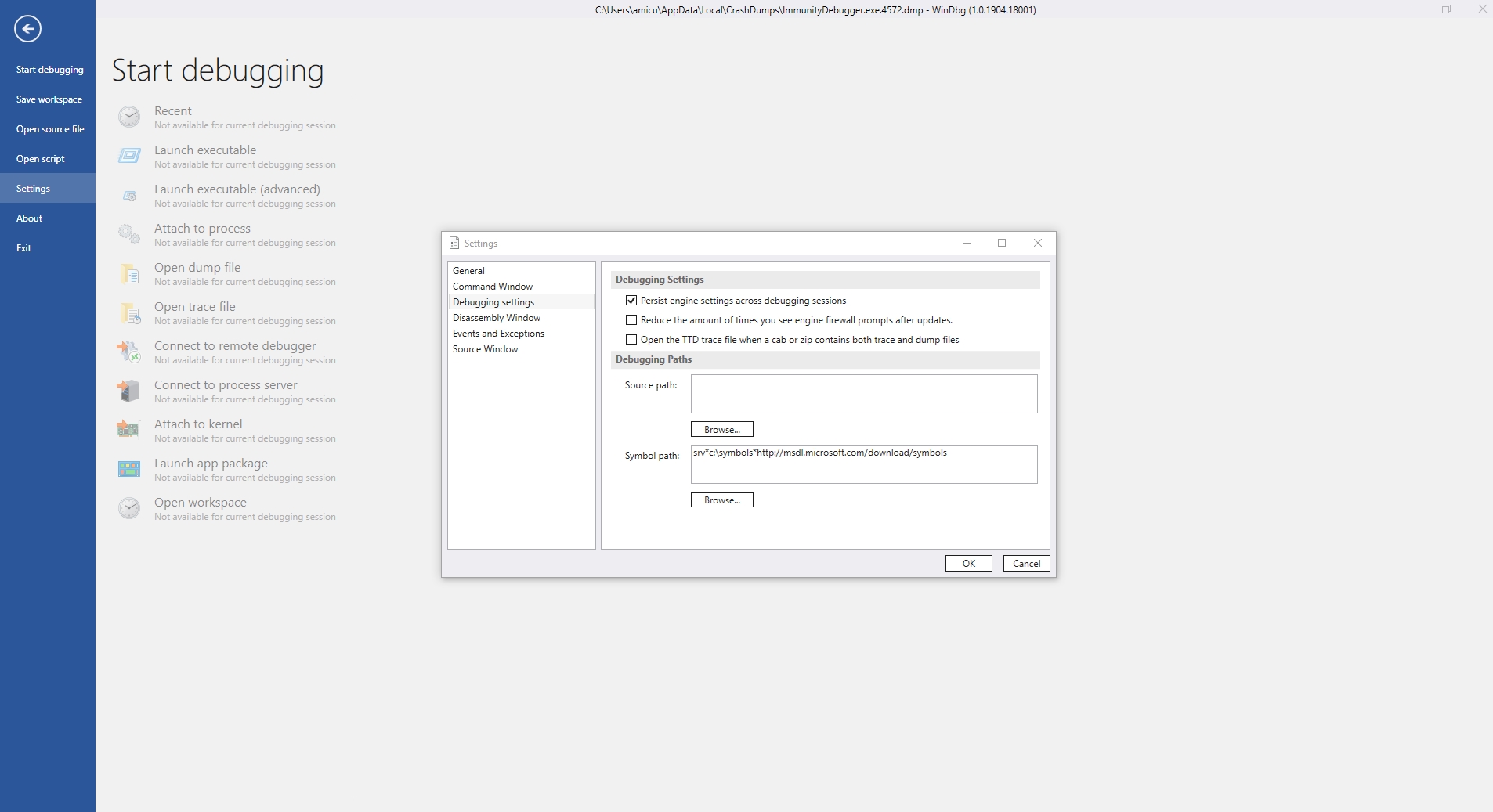Click the Connect to remote debugger icon
This screenshot has width=1493, height=812.
[129, 352]
